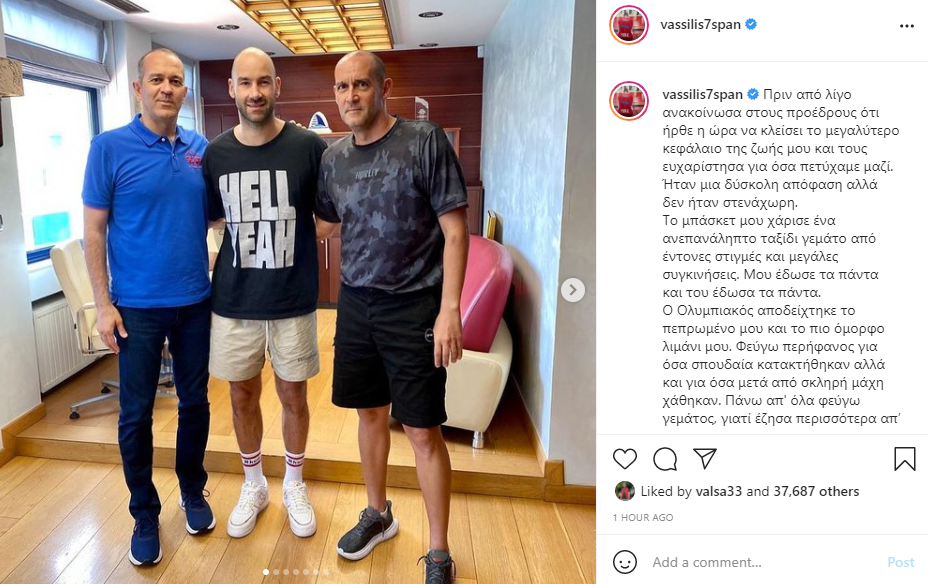Image resolution: width=928 pixels, height=584 pixels.
Task: Like the post with the heart icon
Action: coord(624,459)
